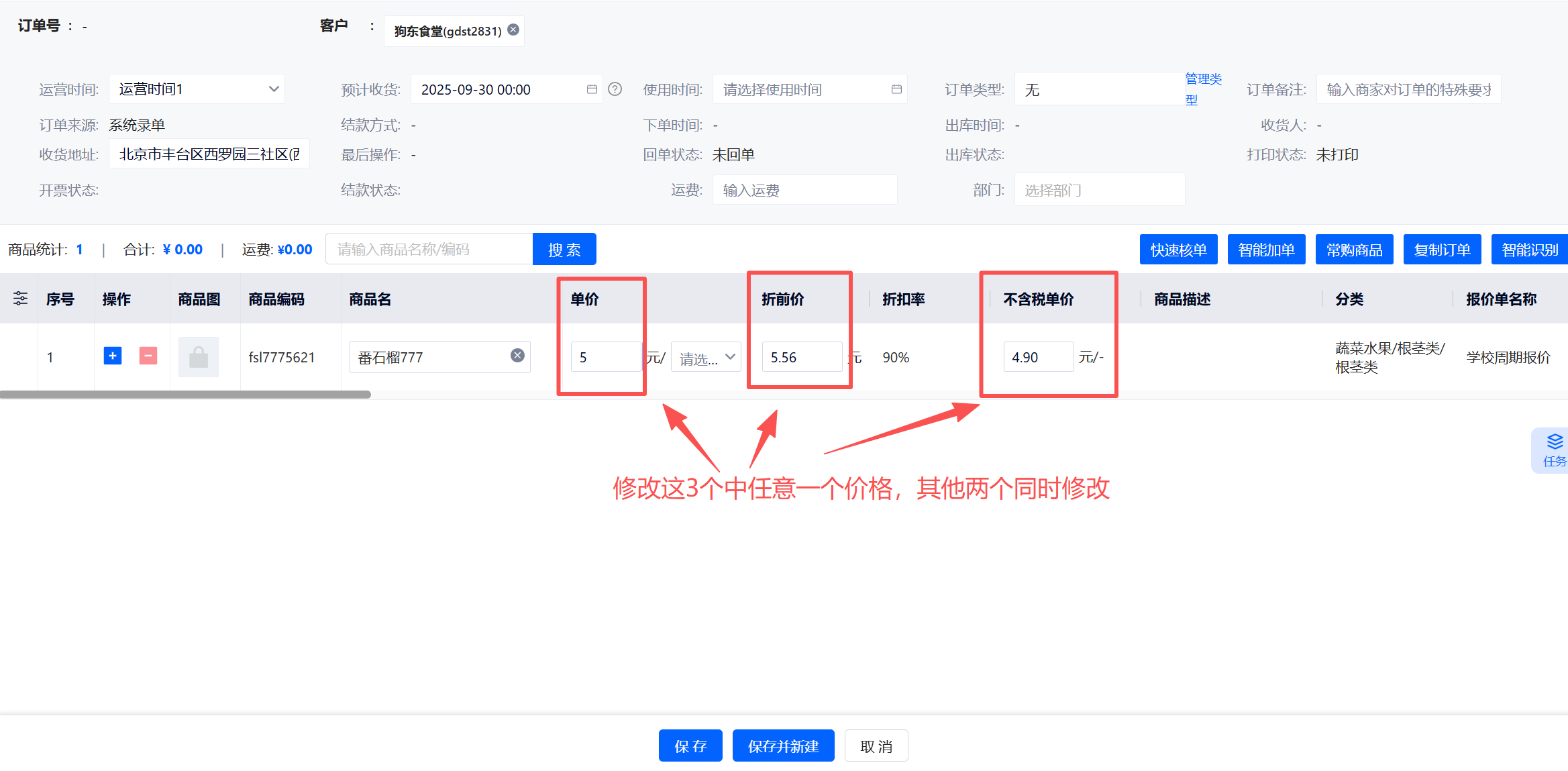Click the 搜索 button

[564, 250]
